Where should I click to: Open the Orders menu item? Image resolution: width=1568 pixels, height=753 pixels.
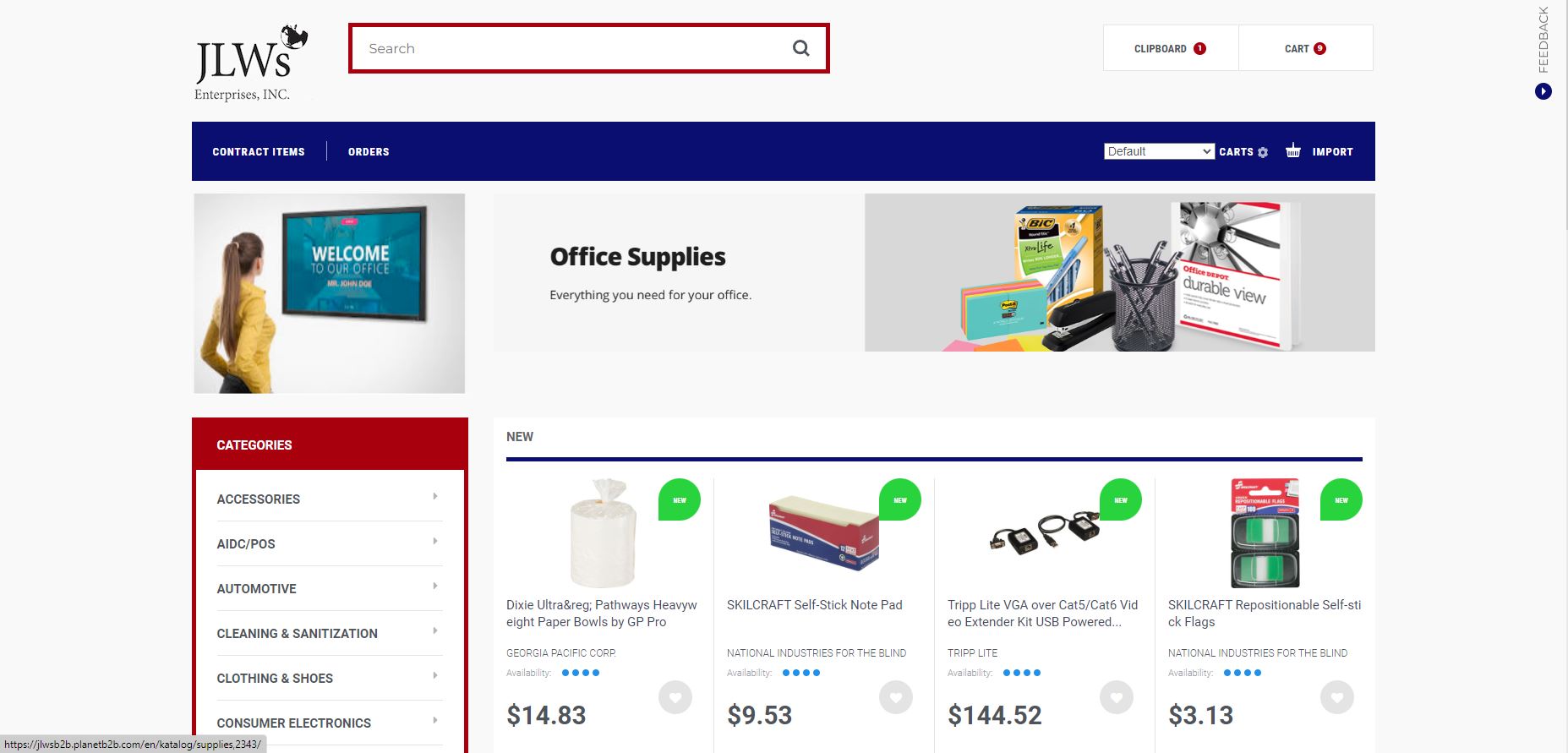pos(369,152)
